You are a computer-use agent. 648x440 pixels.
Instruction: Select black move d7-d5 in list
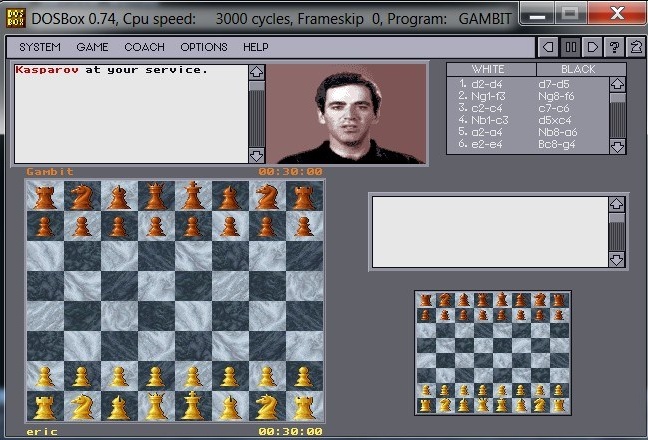pyautogui.click(x=554, y=84)
